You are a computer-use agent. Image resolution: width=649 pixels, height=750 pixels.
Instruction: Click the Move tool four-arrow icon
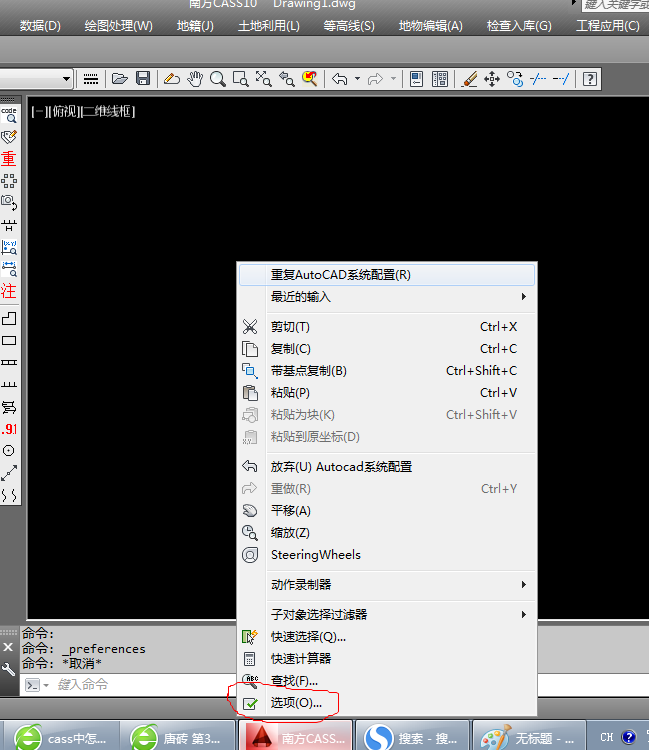click(x=492, y=78)
